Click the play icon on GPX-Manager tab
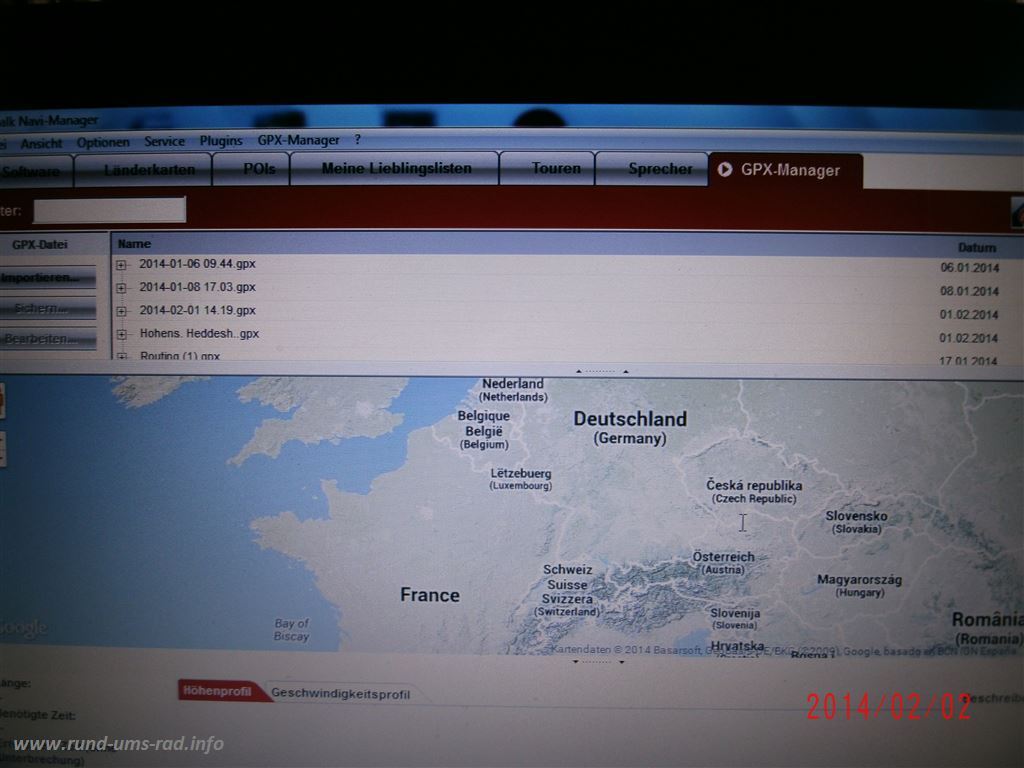The width and height of the screenshot is (1024, 768). tap(725, 170)
